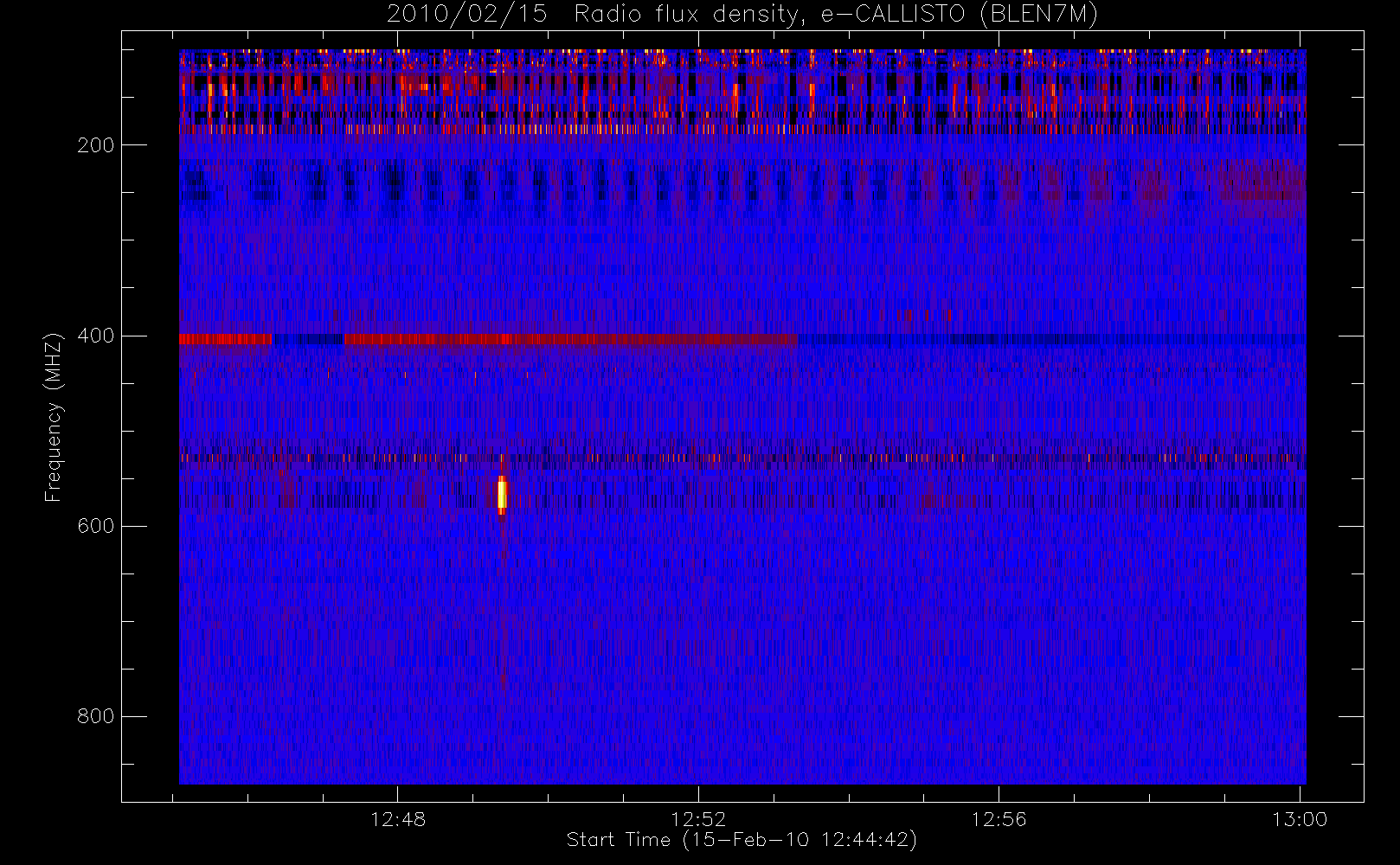Click the 600 frequency tick label
Screen dimensions: 1400x865
click(x=95, y=526)
